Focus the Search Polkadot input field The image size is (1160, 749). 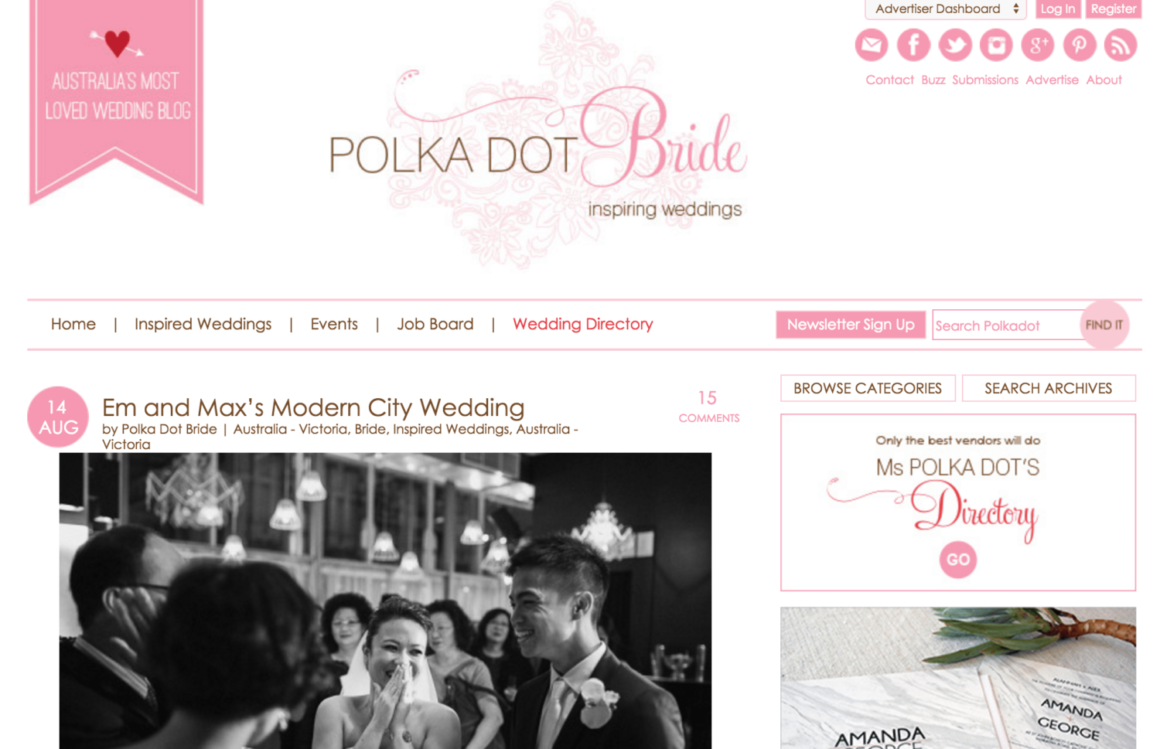coord(1007,326)
